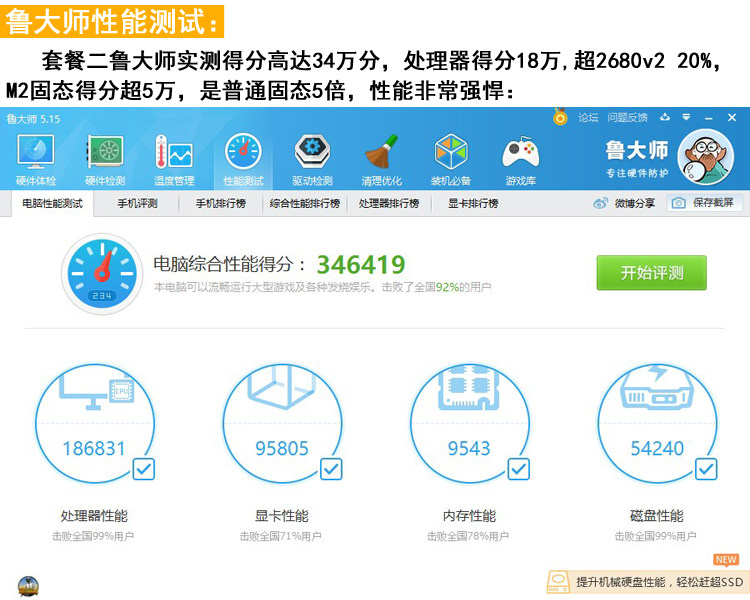Click the overall score 346419
This screenshot has height=600, width=750.
click(x=361, y=265)
